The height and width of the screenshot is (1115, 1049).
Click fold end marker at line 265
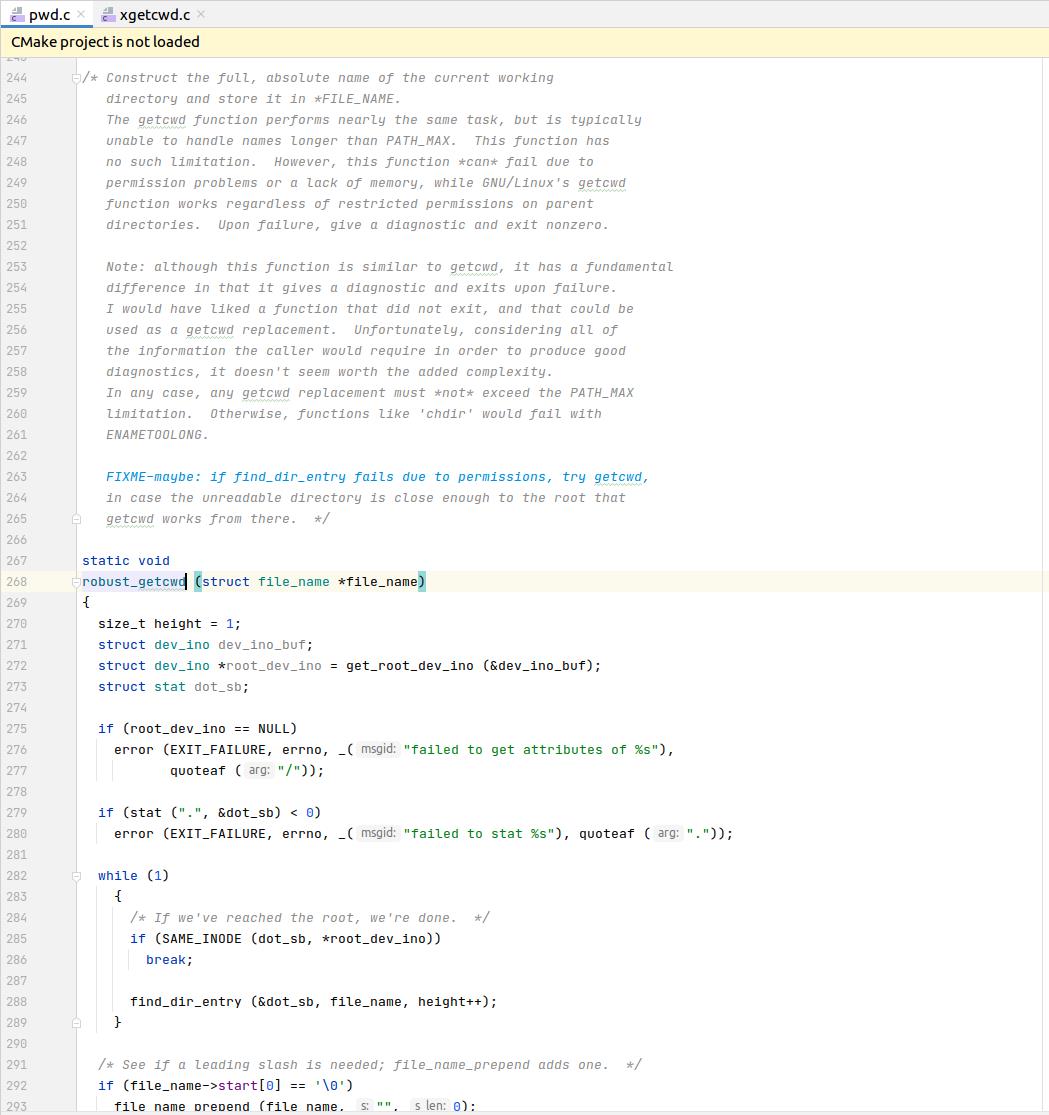point(76,519)
